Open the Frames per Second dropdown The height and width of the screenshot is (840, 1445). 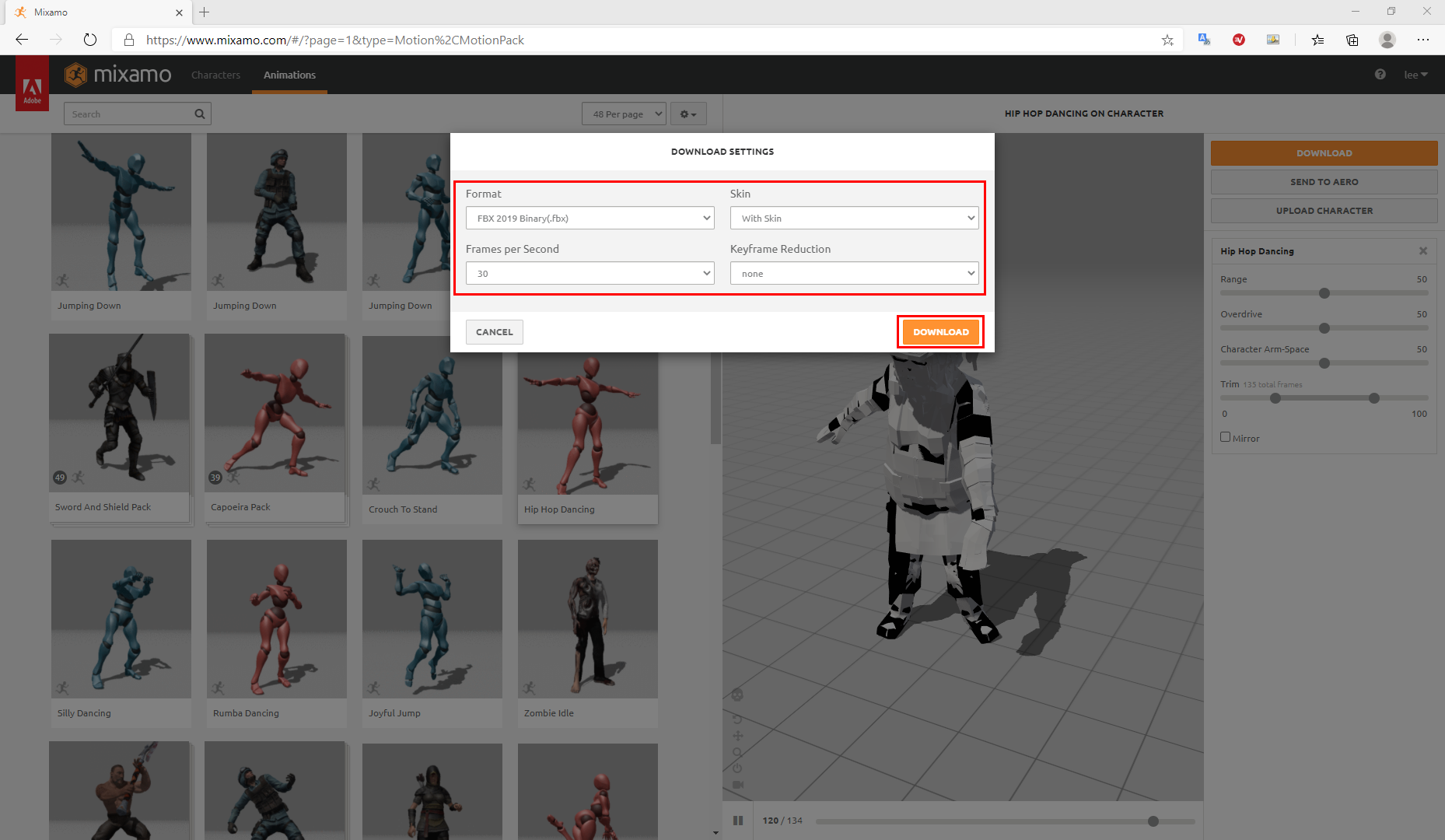point(590,273)
